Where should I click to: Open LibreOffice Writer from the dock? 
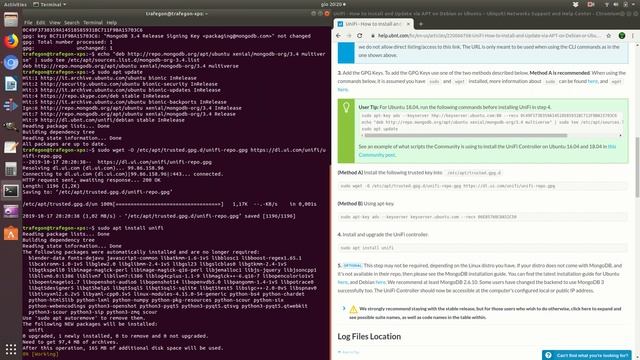[x=11, y=84]
